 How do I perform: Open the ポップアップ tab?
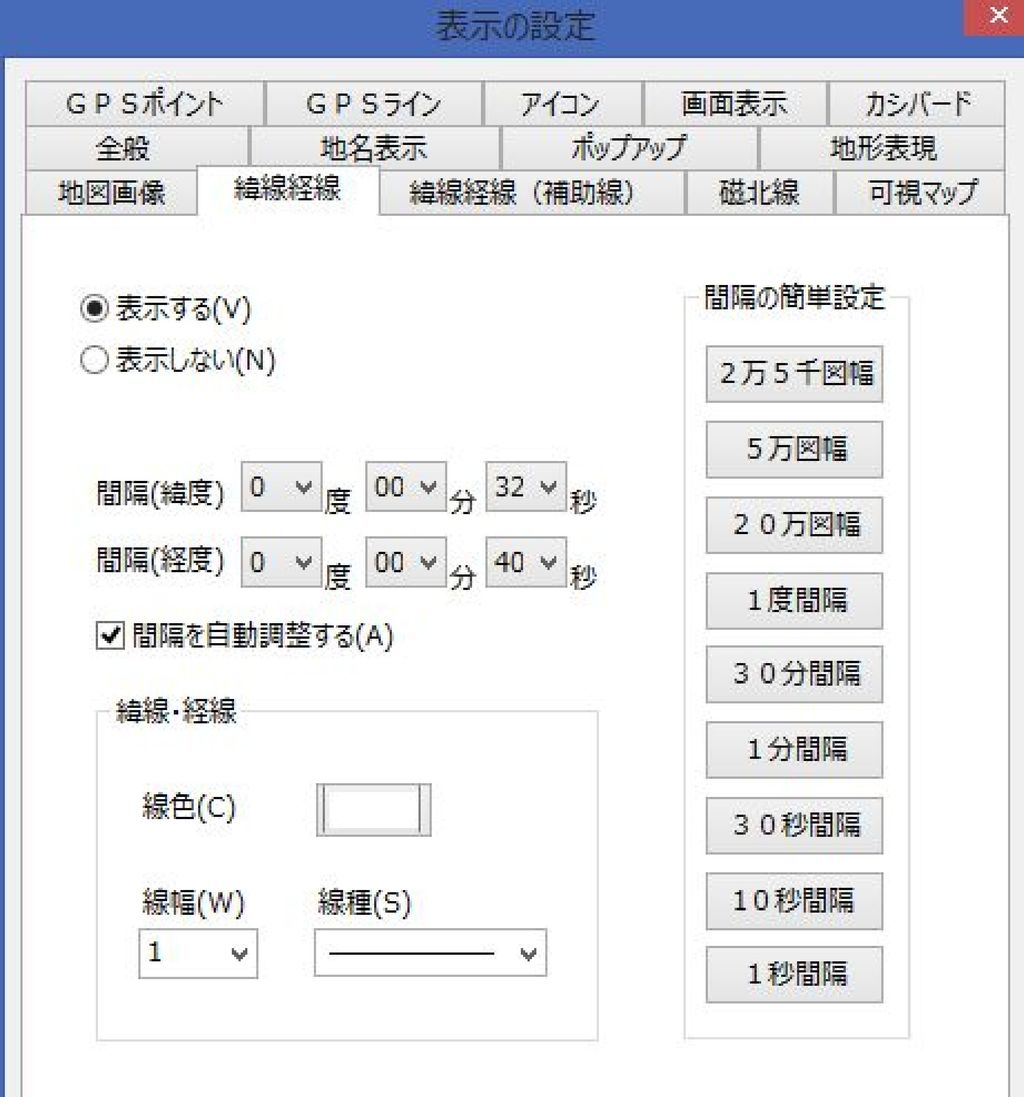pyautogui.click(x=630, y=148)
